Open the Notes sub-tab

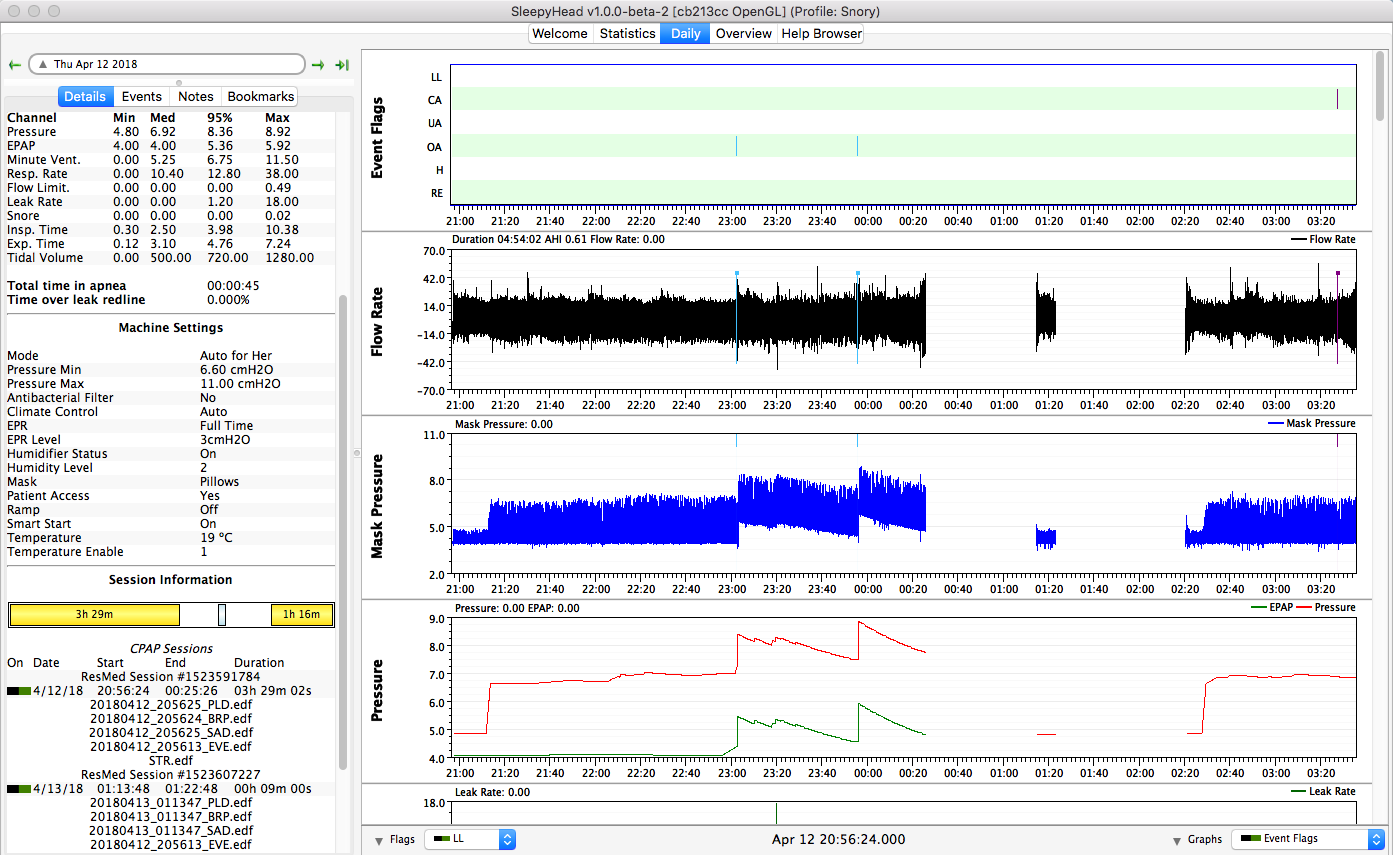(196, 97)
